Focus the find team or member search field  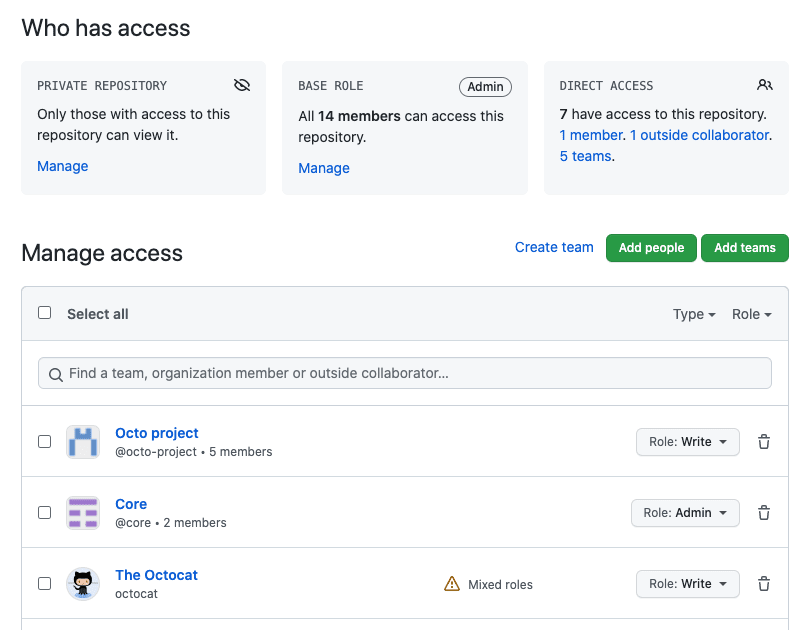[x=405, y=373]
